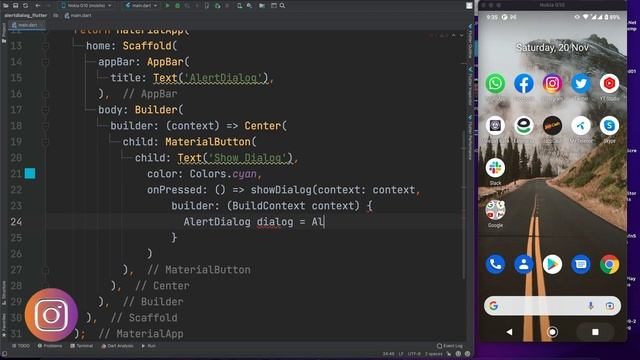
Task: Collapse the Center block at line 18
Action: pos(45,126)
